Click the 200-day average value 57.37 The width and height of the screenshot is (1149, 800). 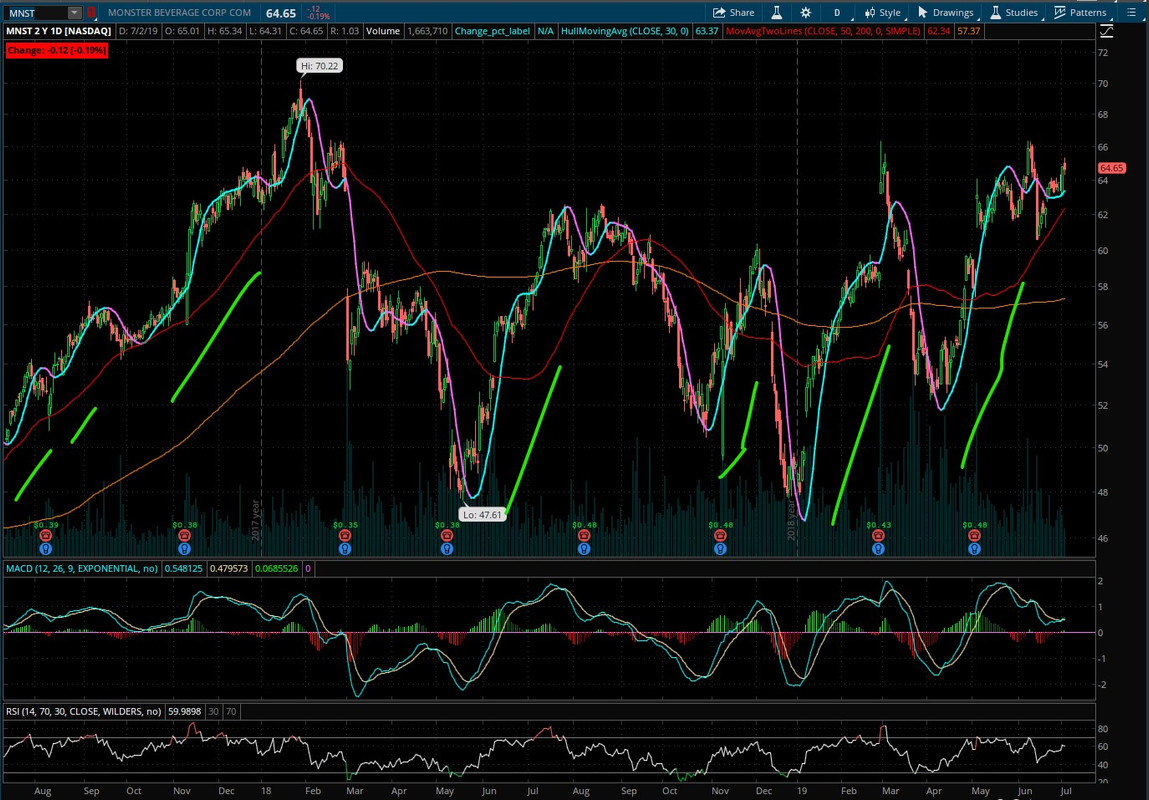point(969,32)
